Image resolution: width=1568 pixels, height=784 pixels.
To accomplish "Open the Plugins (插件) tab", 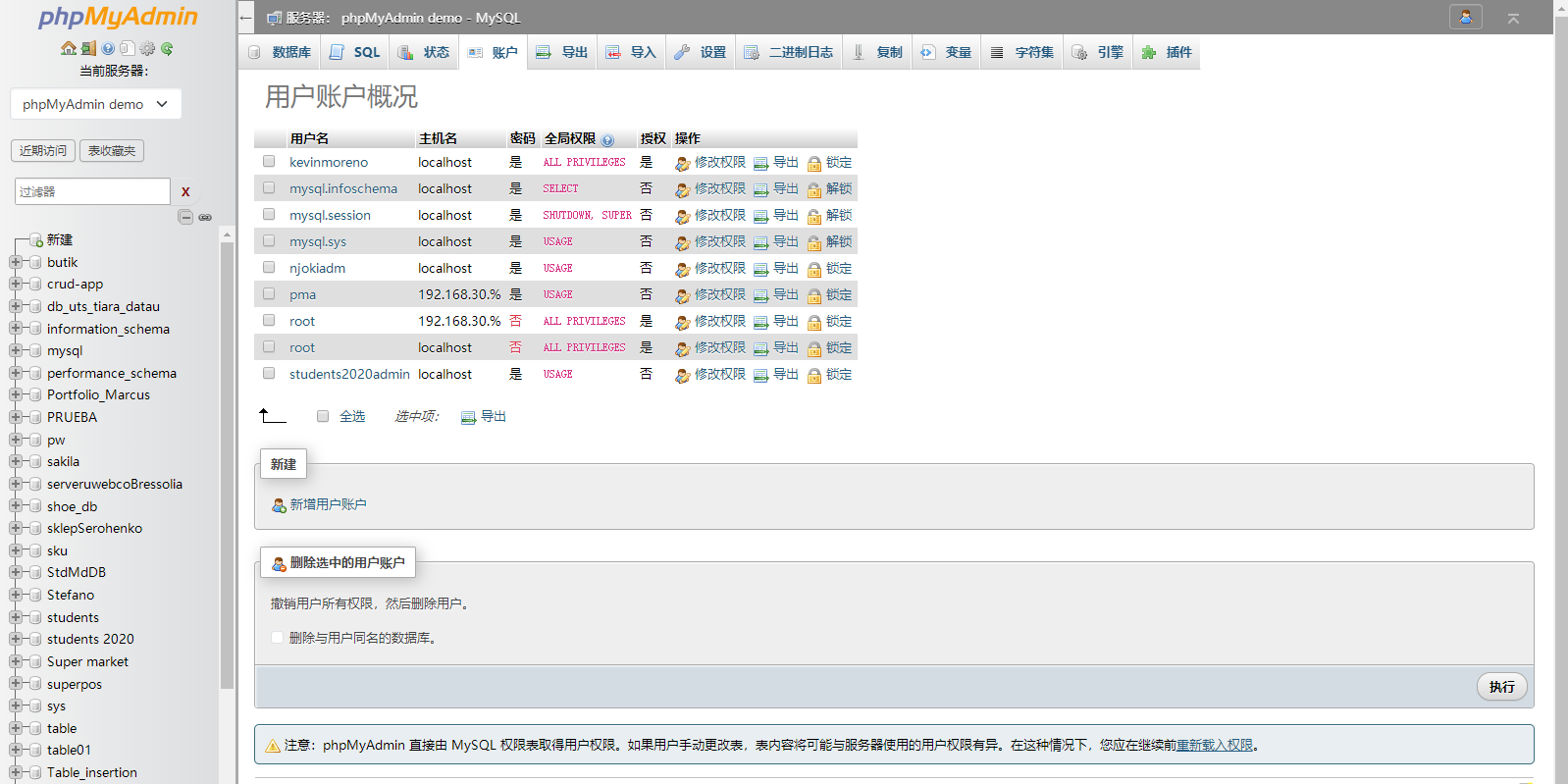I will click(x=1167, y=52).
